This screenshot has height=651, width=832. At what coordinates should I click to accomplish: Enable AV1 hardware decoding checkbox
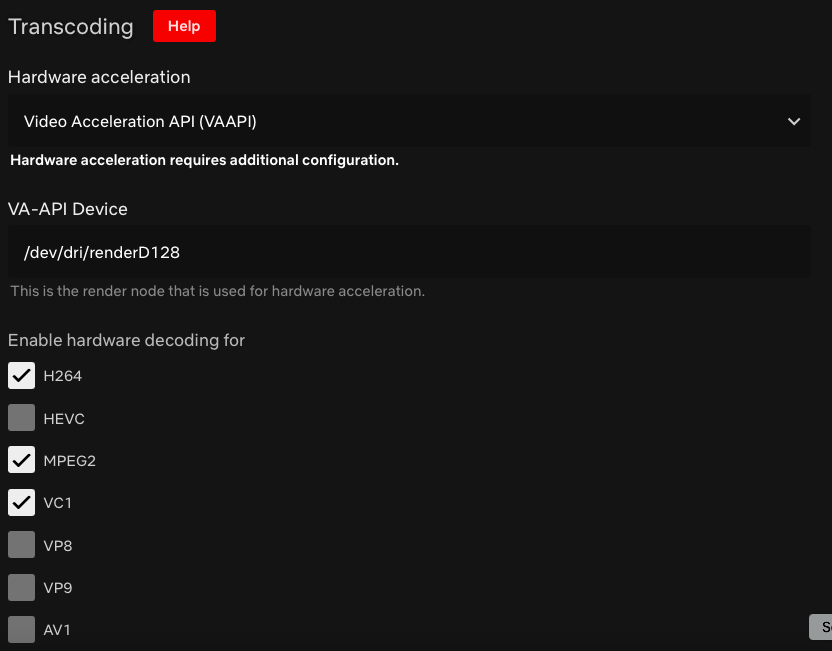click(22, 629)
